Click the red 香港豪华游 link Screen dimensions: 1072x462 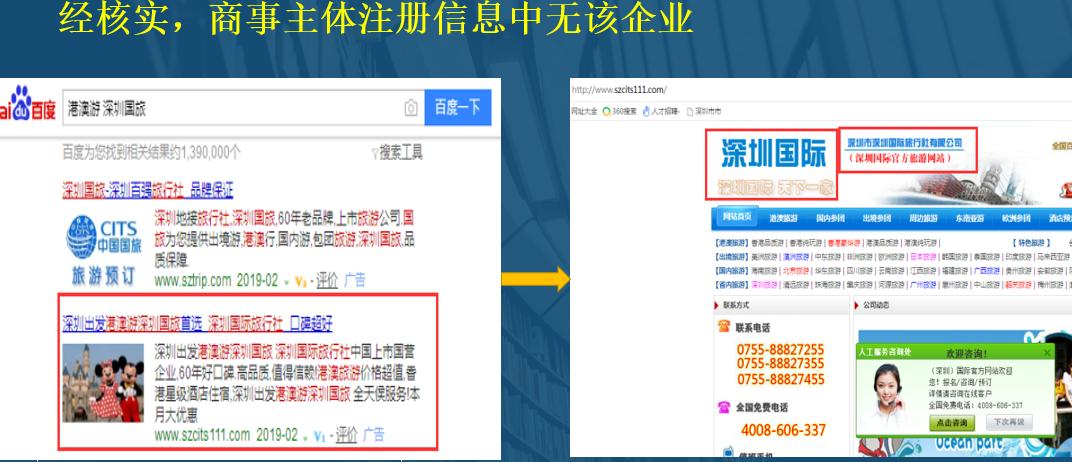click(x=844, y=243)
